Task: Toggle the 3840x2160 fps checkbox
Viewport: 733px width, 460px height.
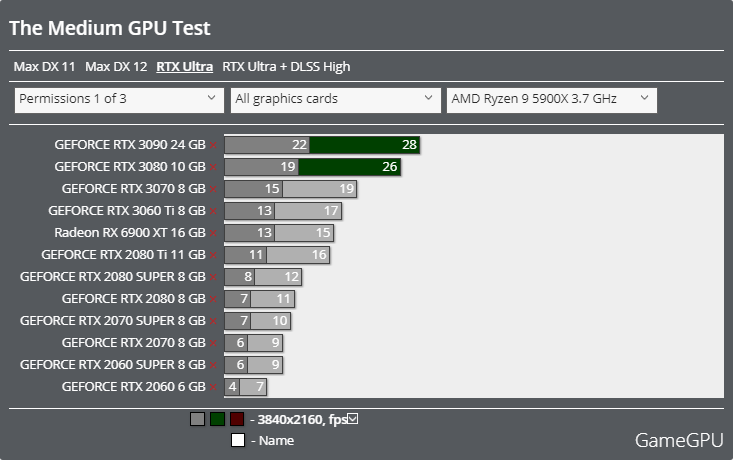Action: (x=353, y=419)
